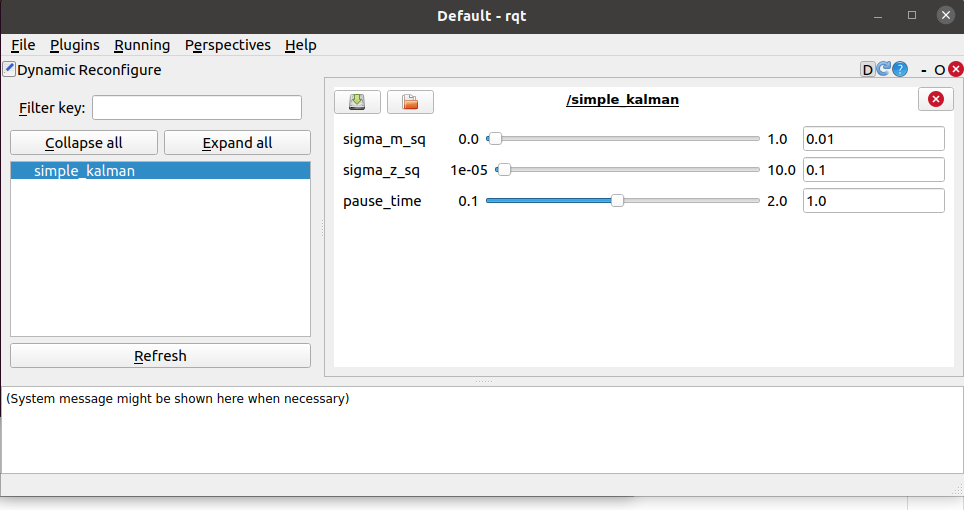Open the Help menu
Screen dimensions: 964x510
pos(301,45)
